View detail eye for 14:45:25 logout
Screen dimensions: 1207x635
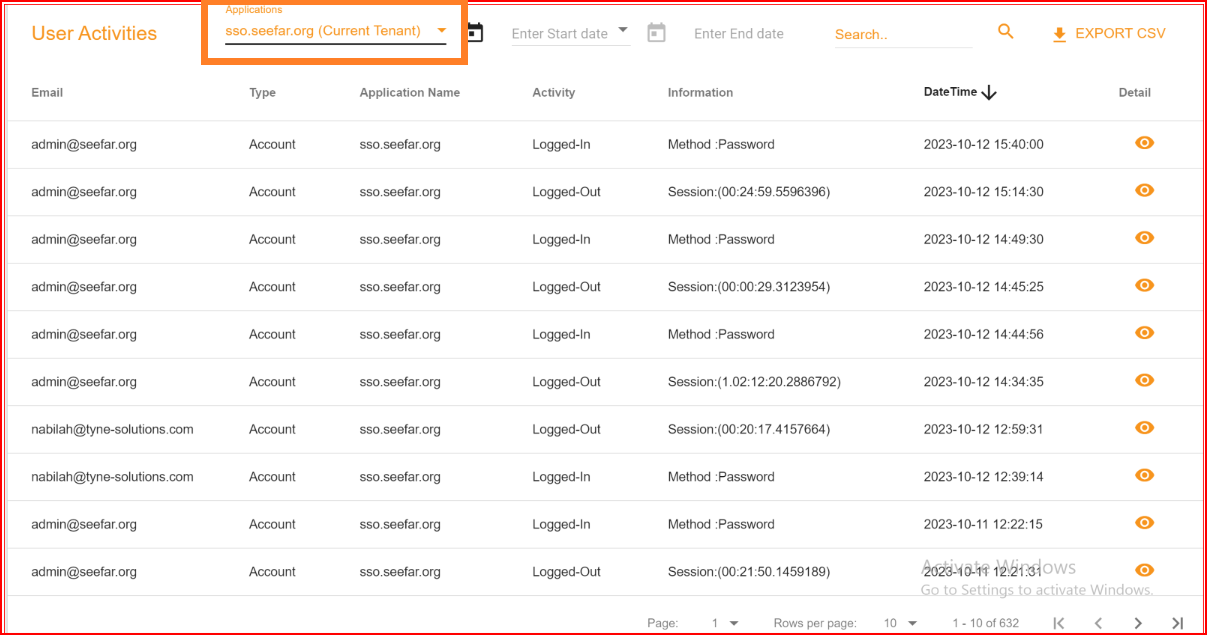(x=1145, y=285)
